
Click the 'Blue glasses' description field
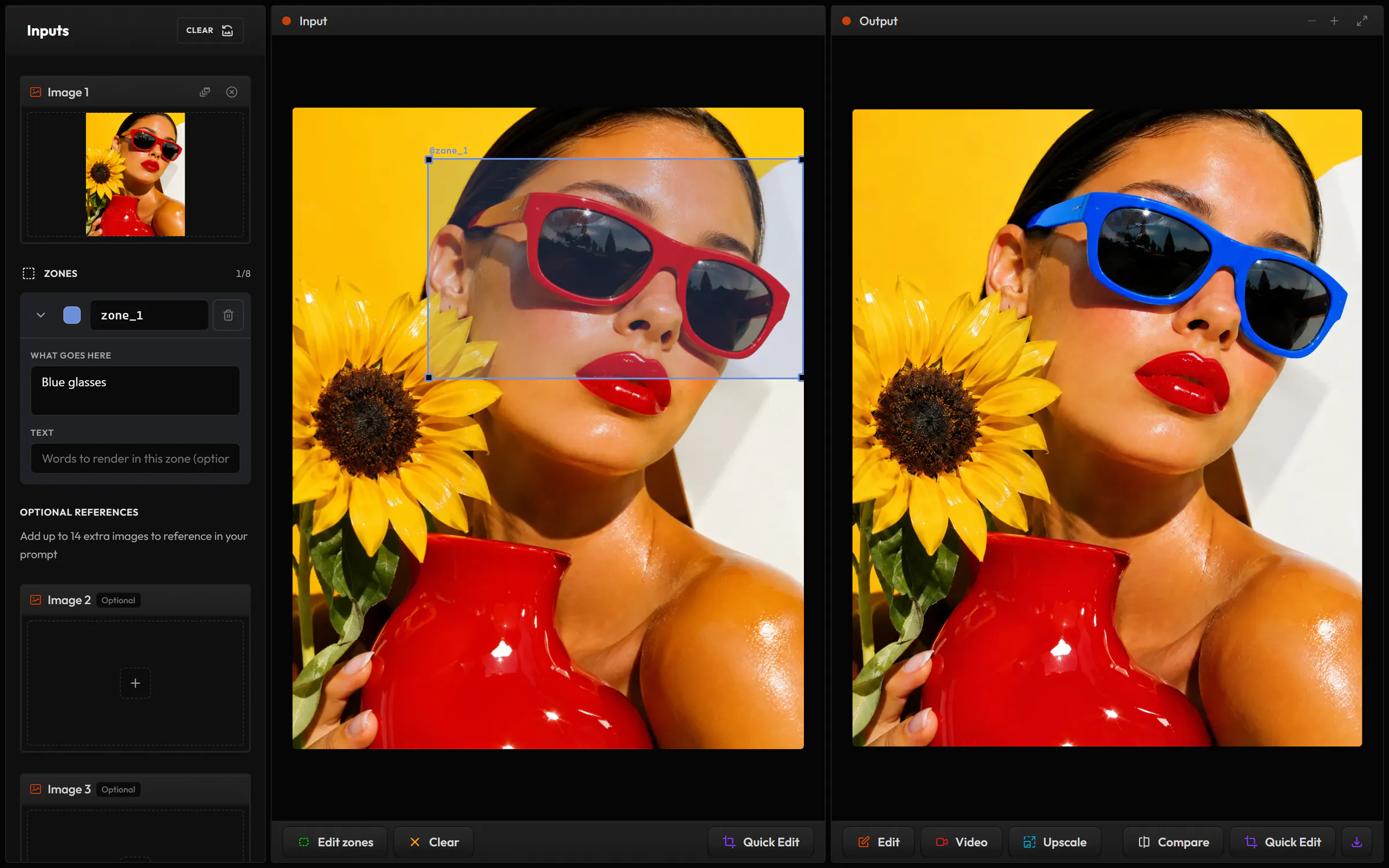click(135, 390)
